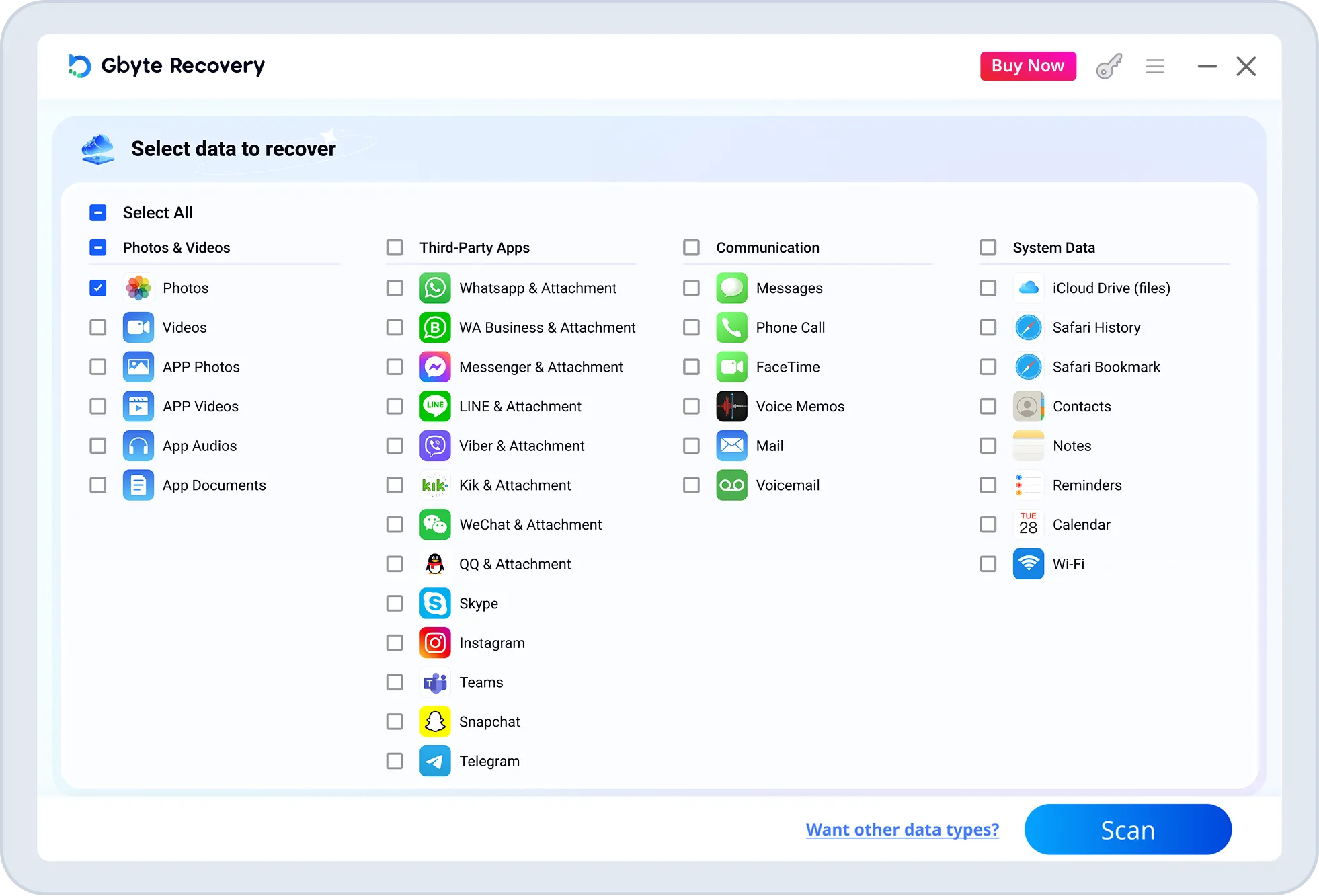Click the Safari History compass icon
The height and width of the screenshot is (896, 1319).
[1029, 327]
